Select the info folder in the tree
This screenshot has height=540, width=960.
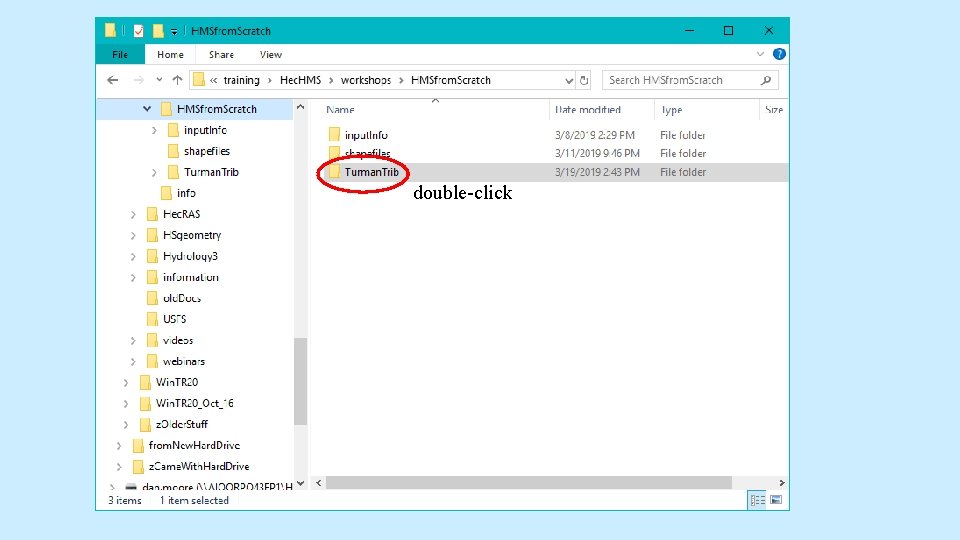coord(186,193)
